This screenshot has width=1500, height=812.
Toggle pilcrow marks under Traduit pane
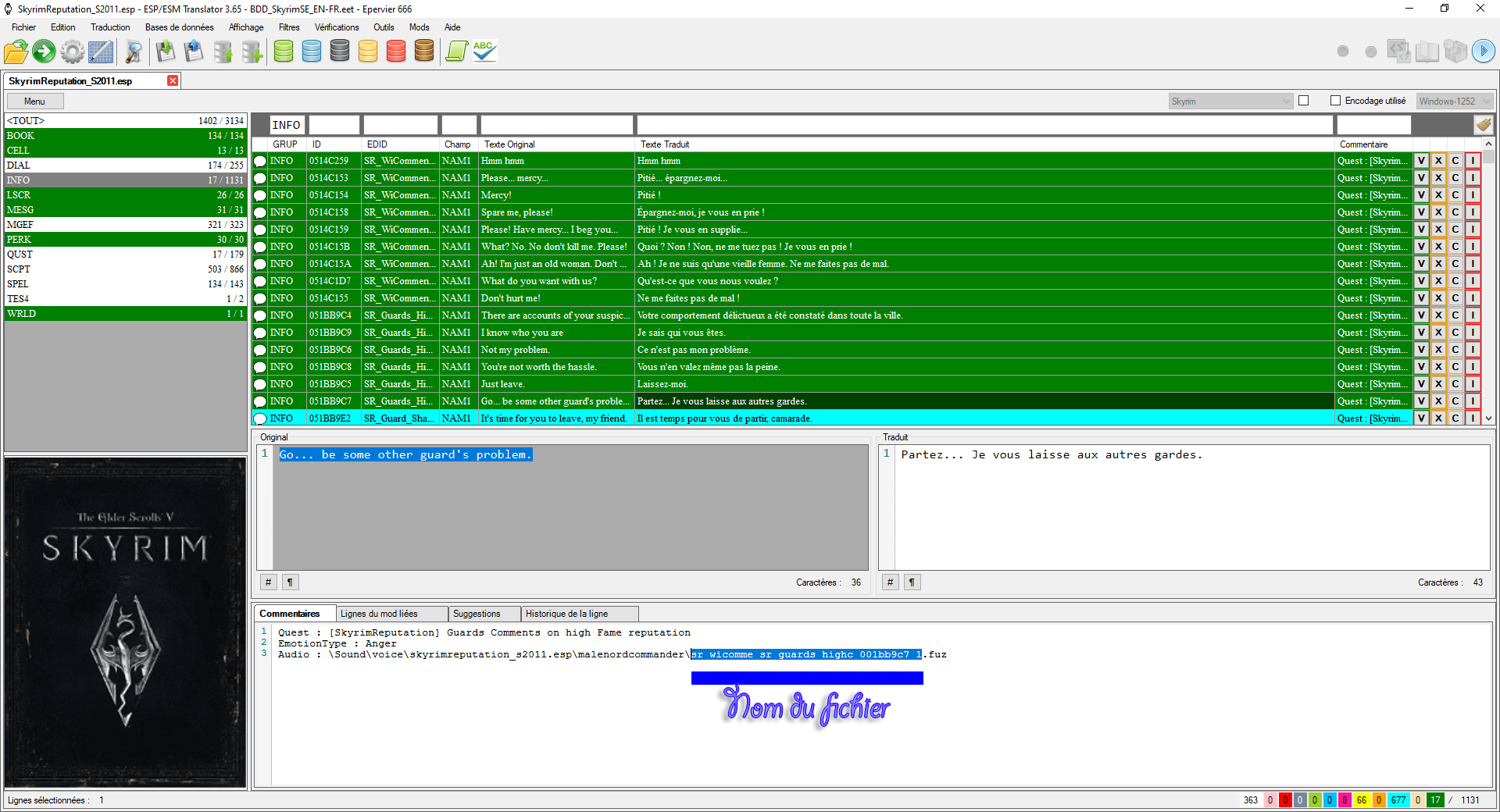point(912,582)
